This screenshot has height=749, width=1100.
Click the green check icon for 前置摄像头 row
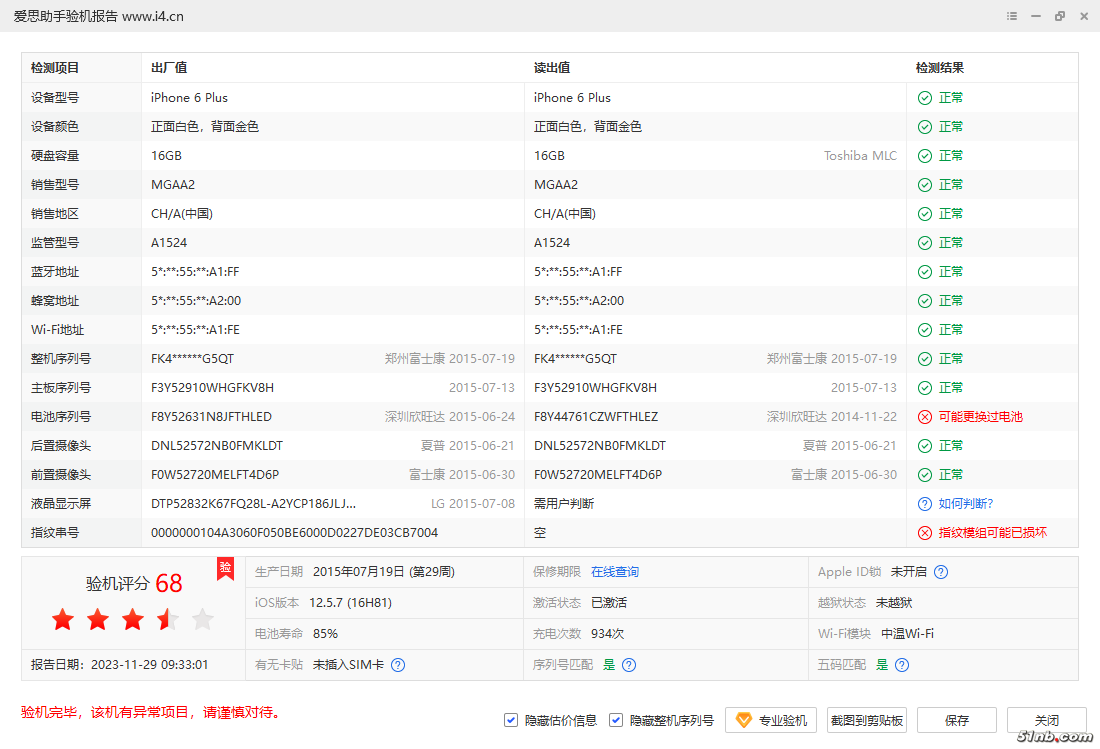tap(925, 475)
